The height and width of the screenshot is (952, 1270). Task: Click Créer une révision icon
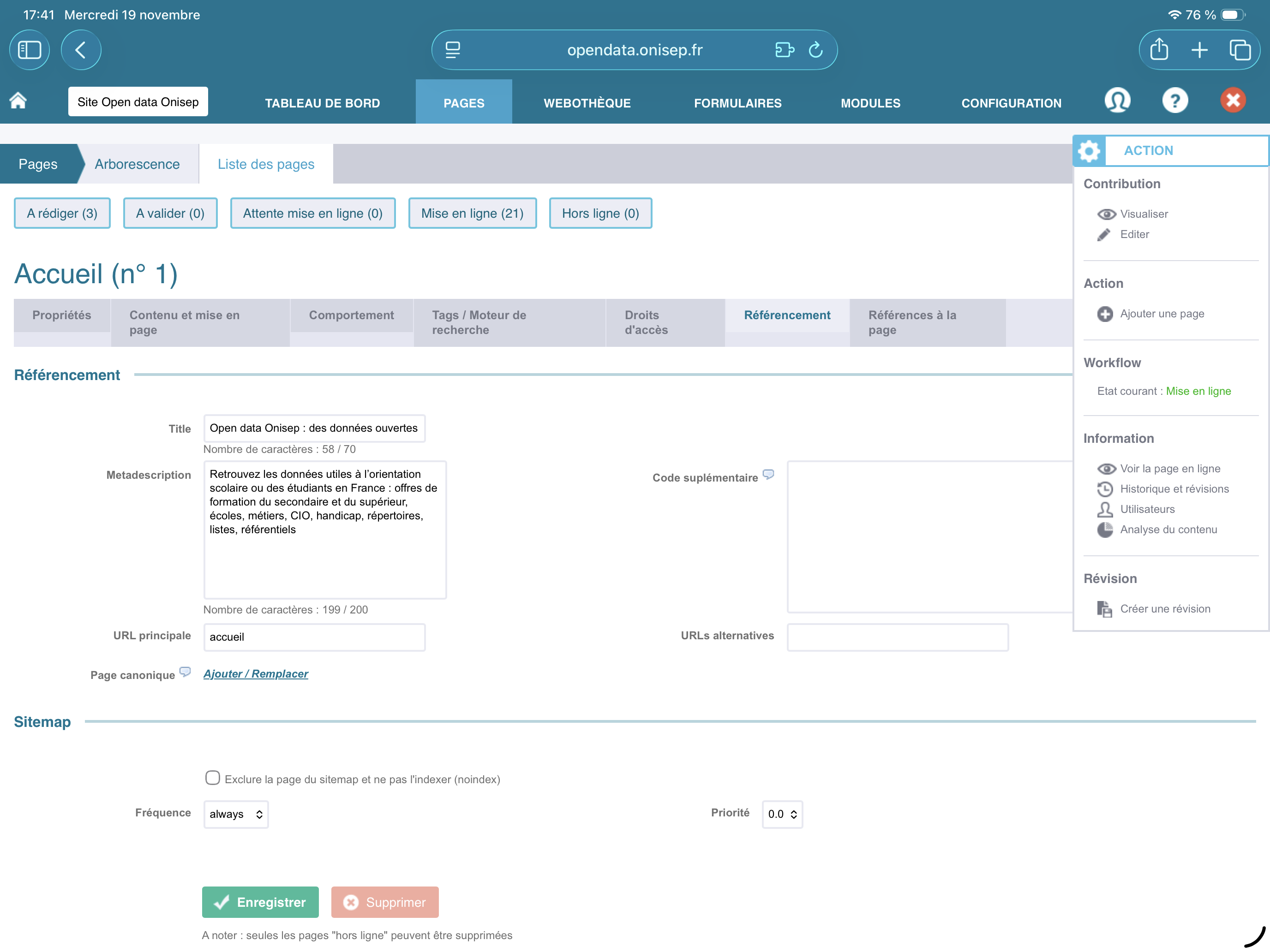[x=1105, y=609]
